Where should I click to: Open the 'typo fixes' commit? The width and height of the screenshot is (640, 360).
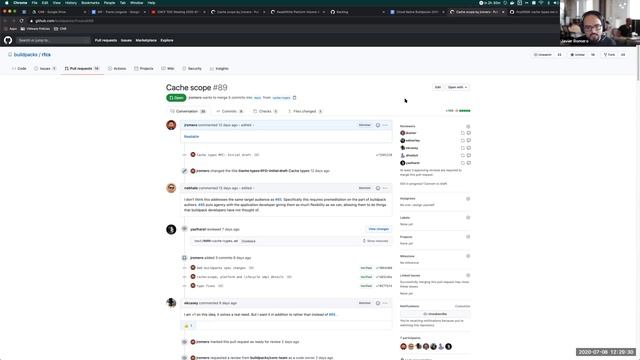(x=206, y=286)
